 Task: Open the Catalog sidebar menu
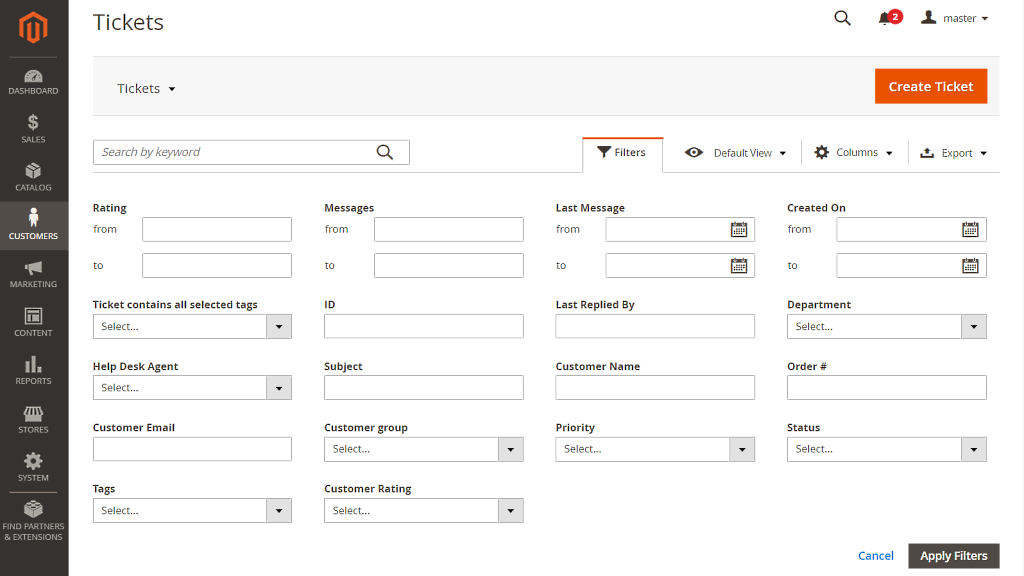[x=33, y=178]
